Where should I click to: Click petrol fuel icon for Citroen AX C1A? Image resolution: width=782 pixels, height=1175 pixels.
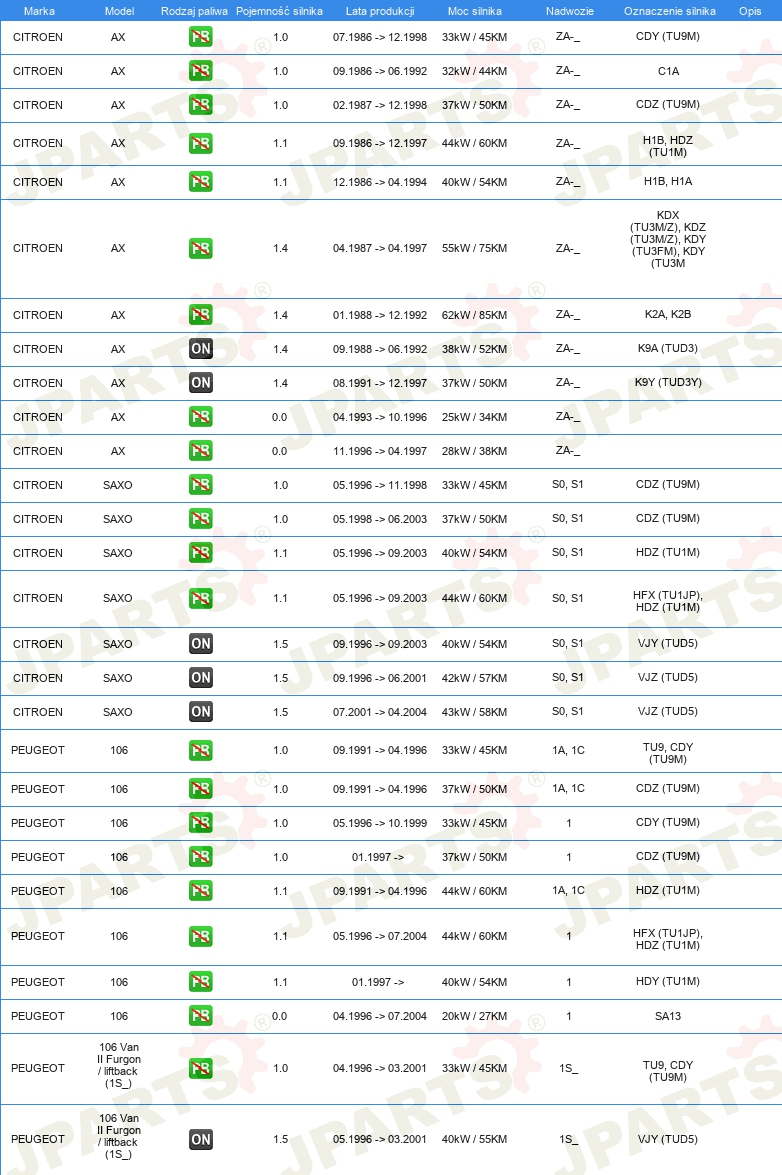(200, 71)
